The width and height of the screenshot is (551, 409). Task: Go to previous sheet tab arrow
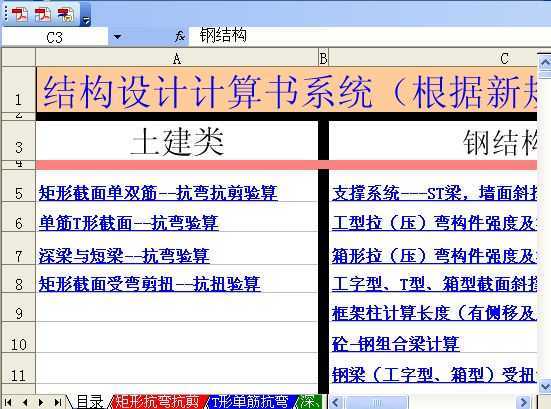[x=25, y=402]
